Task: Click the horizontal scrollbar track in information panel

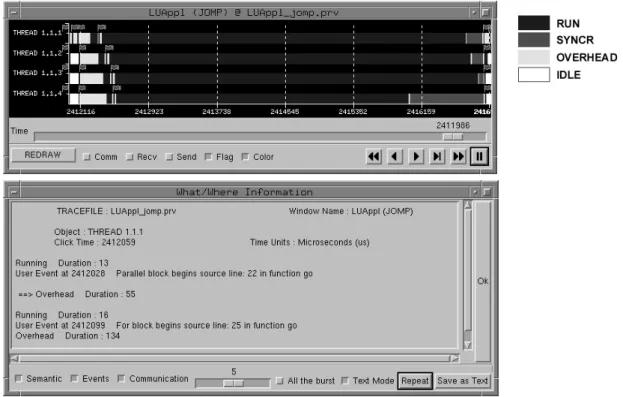Action: point(234,358)
